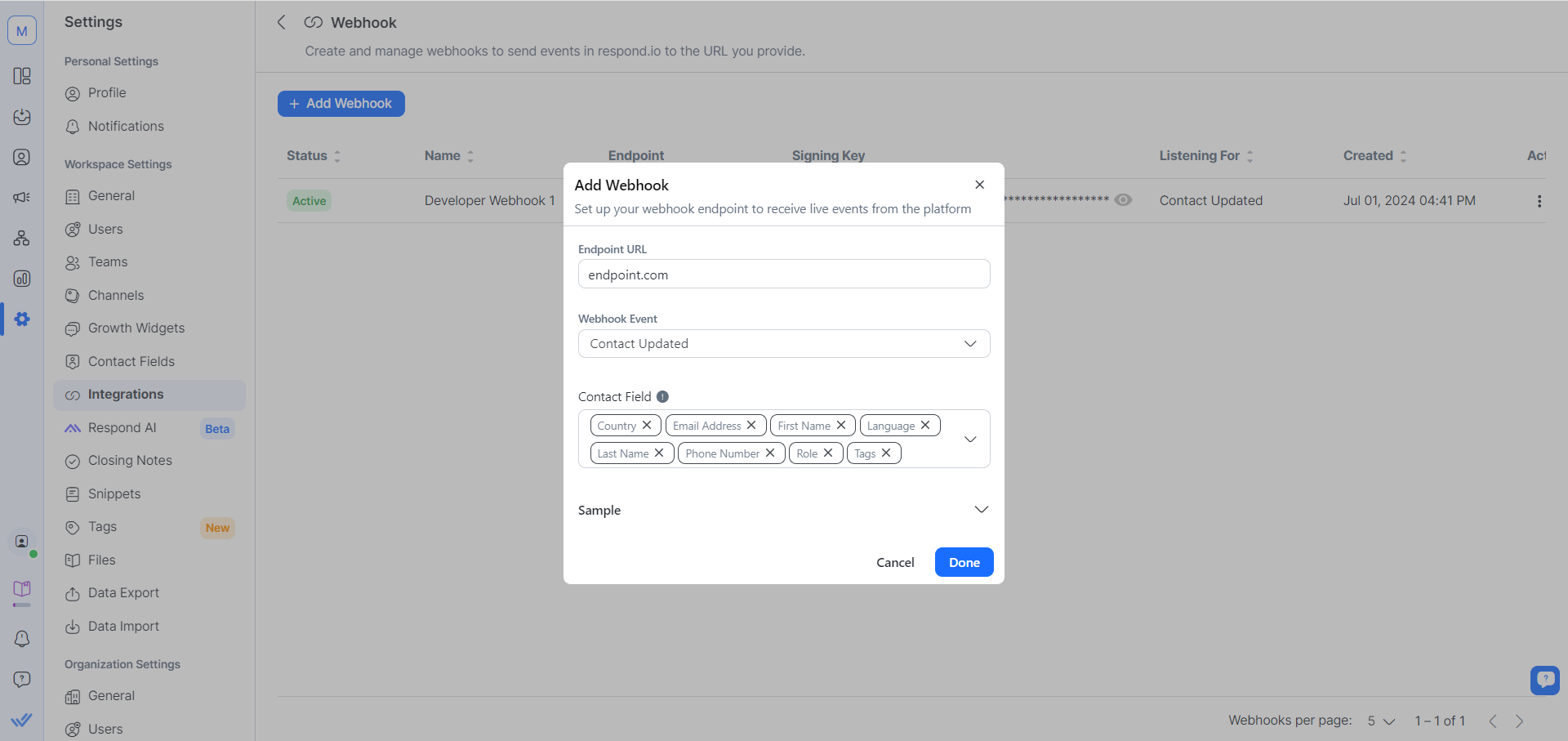
Task: Close the Add Webhook dialog with X
Action: 979,185
